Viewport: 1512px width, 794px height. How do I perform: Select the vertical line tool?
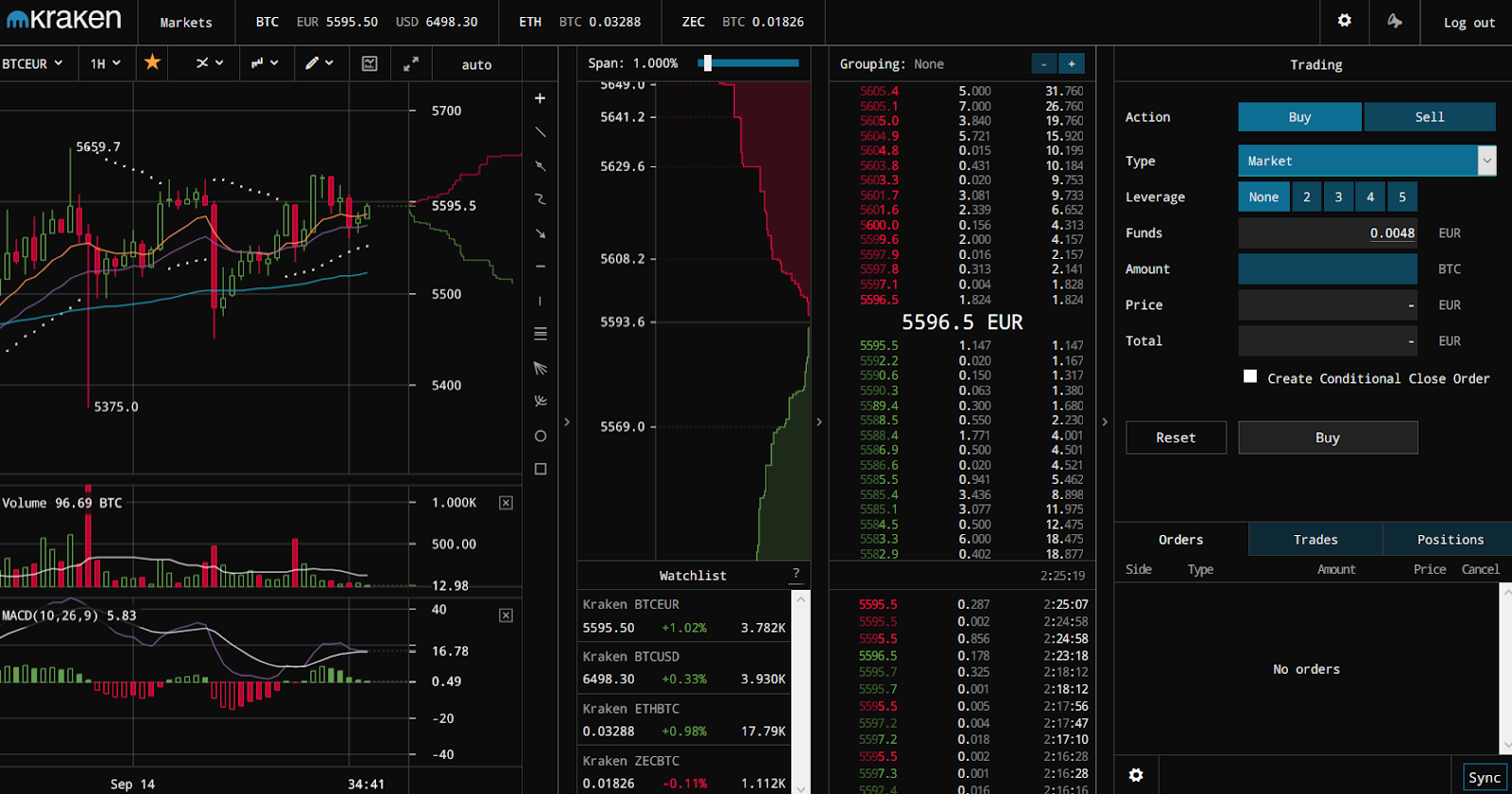[540, 301]
